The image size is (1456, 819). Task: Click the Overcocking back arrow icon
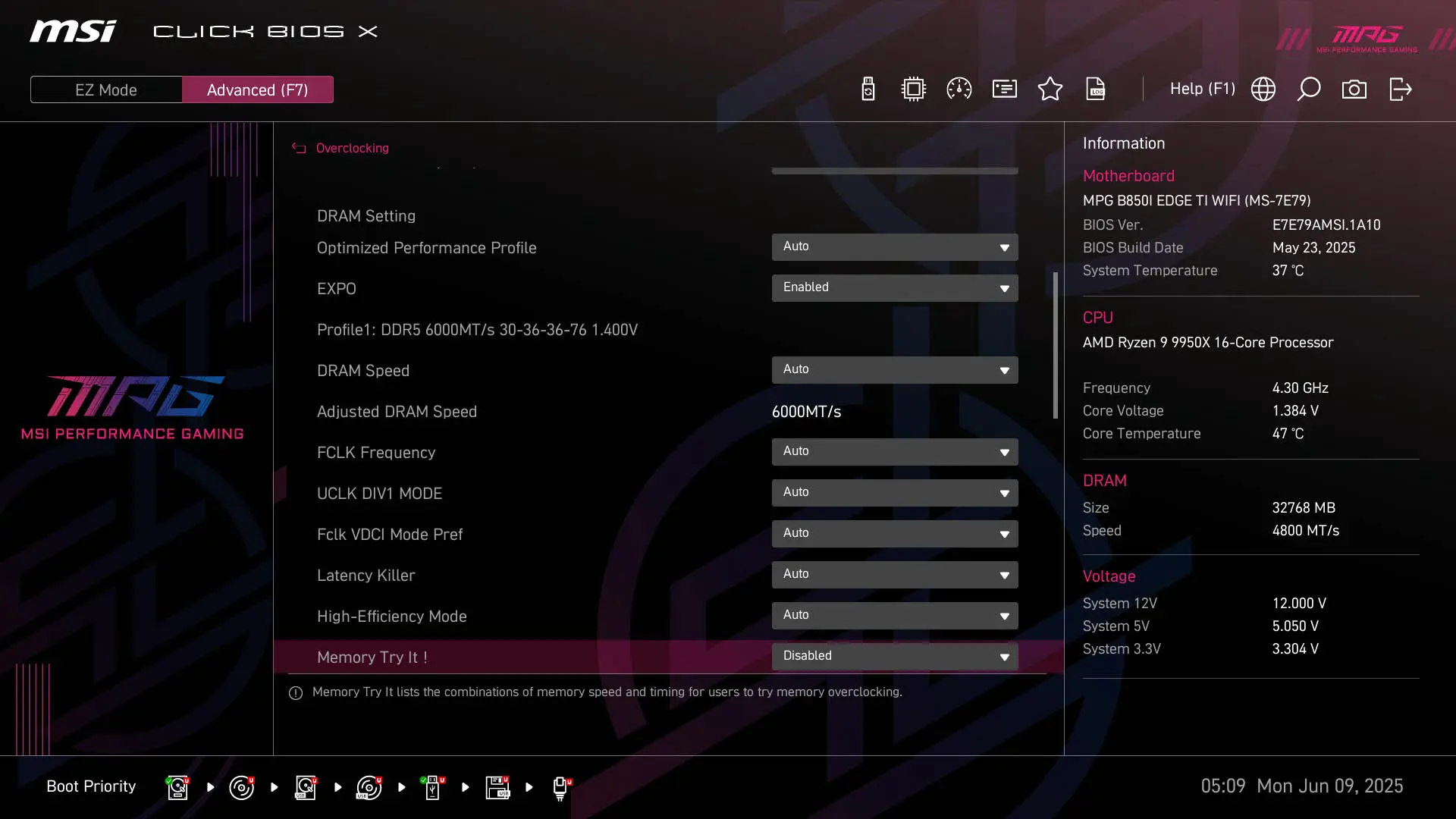299,148
